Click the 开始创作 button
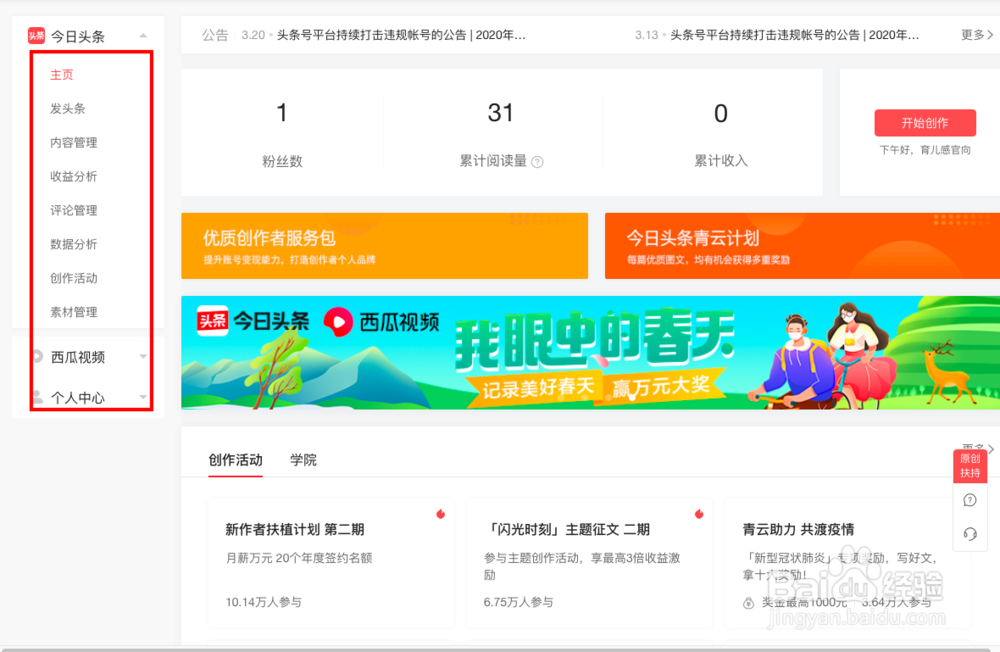The width and height of the screenshot is (1000, 652). tap(925, 122)
